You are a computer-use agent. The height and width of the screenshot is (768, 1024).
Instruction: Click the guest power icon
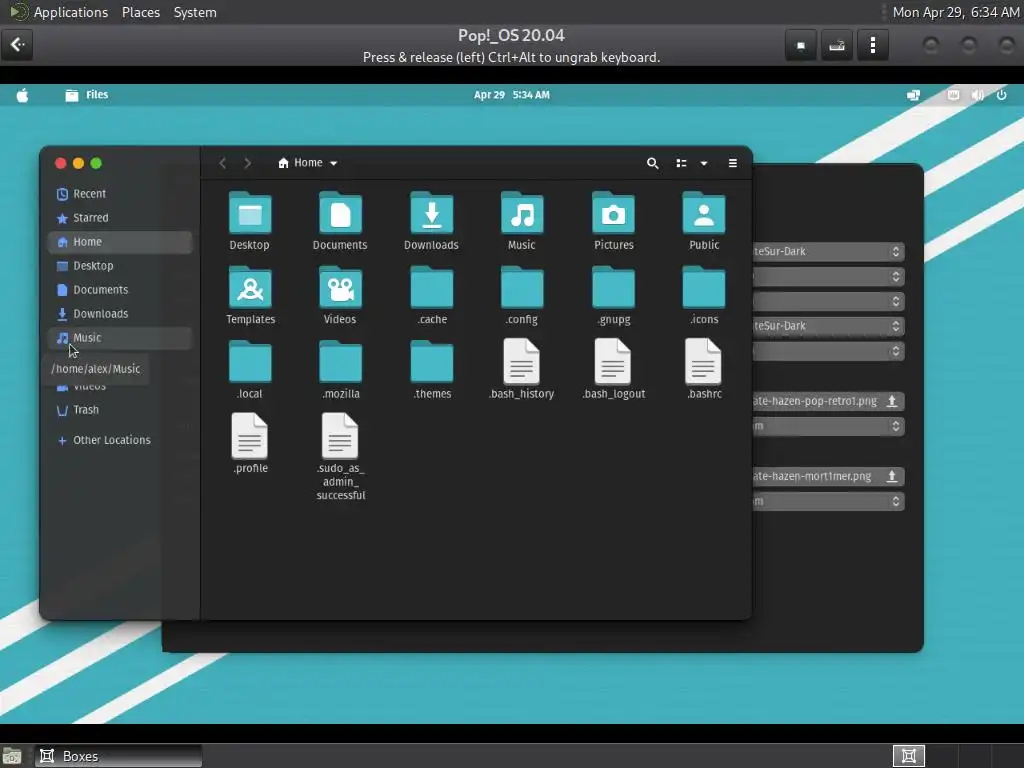(x=1001, y=95)
